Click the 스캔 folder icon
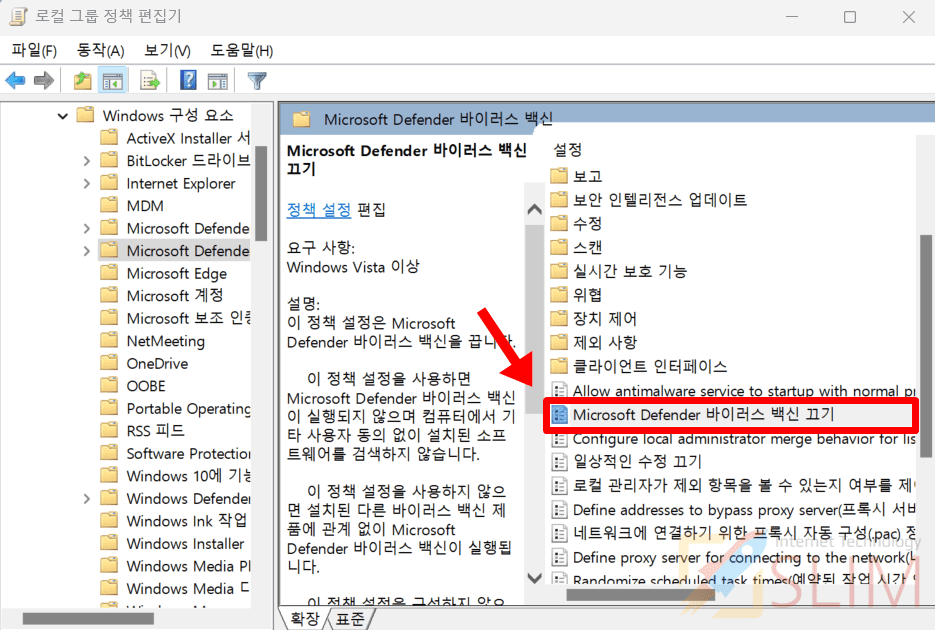Screen dimensions: 935x630 (x=559, y=247)
